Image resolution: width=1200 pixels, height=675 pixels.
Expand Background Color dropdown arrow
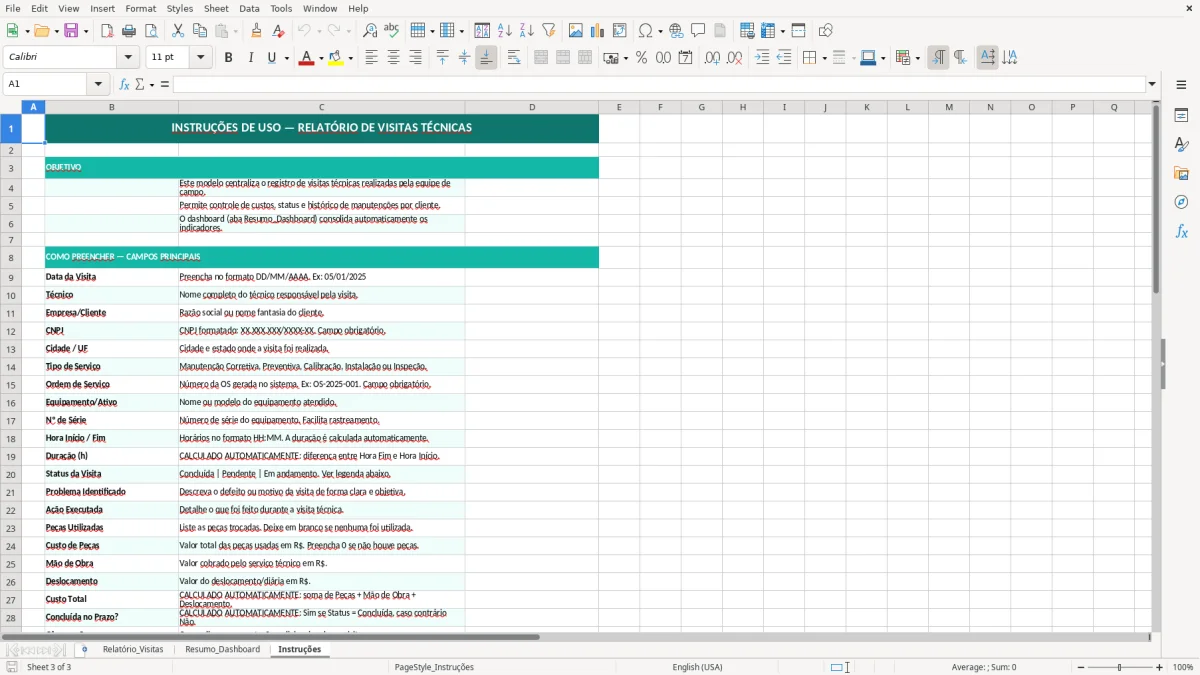pos(350,58)
